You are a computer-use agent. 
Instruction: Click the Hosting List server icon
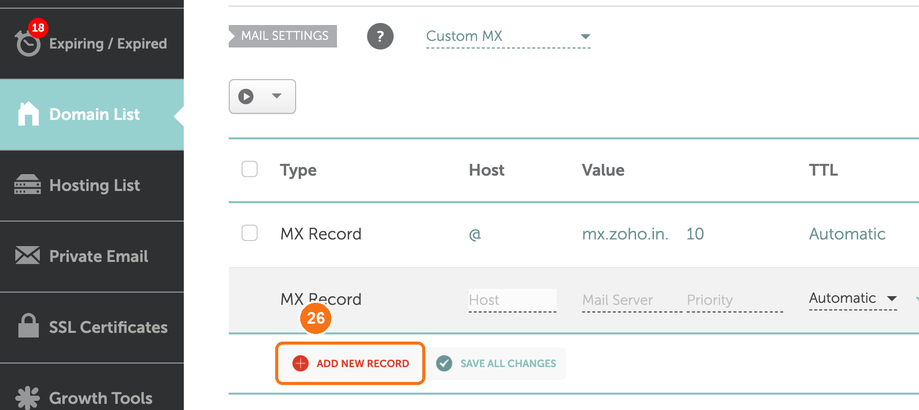coord(28,185)
